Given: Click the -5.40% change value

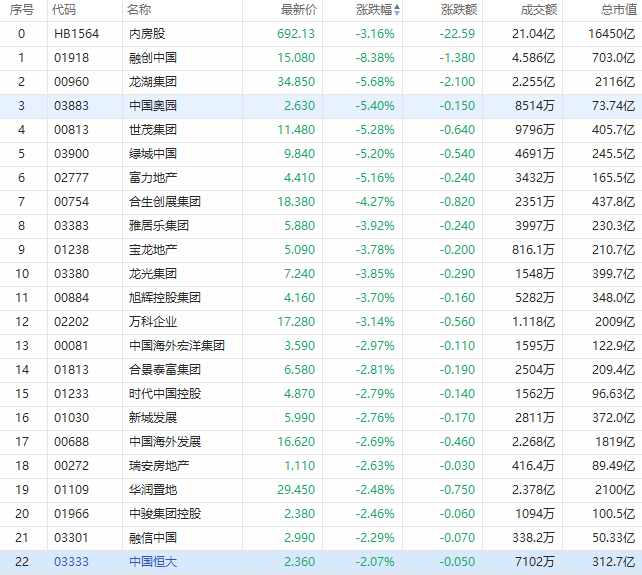Looking at the screenshot, I should click(x=375, y=106).
